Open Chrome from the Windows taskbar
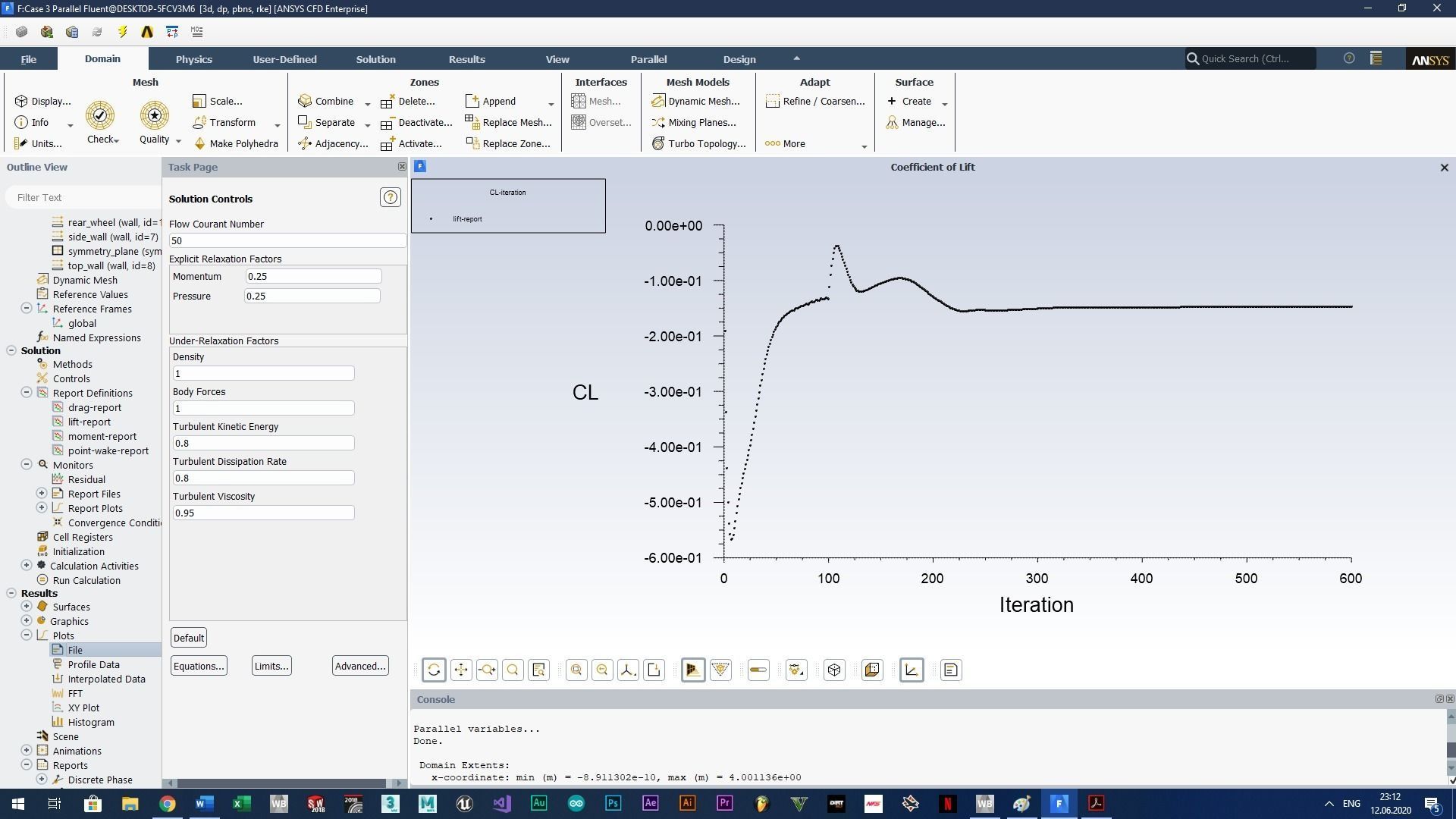The height and width of the screenshot is (819, 1456). tap(167, 804)
